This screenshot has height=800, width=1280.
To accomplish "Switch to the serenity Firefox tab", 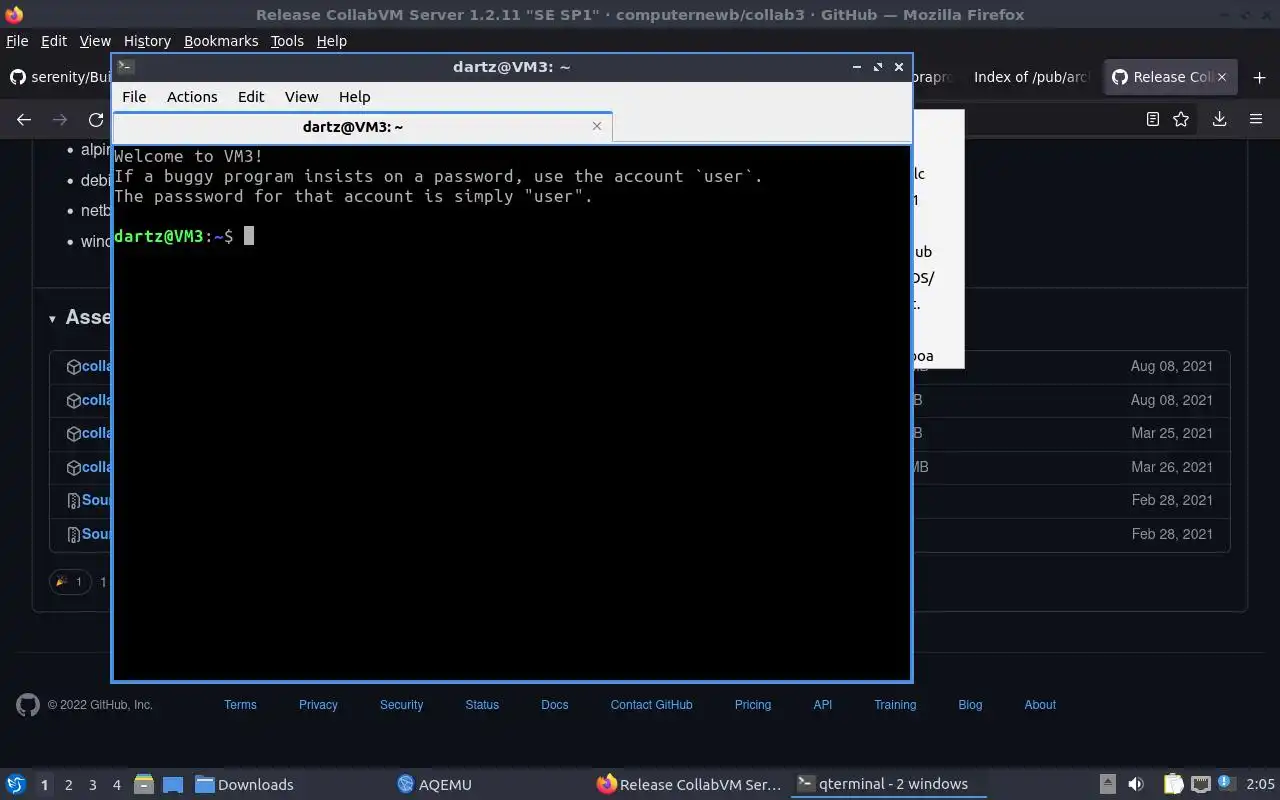I will 58,77.
